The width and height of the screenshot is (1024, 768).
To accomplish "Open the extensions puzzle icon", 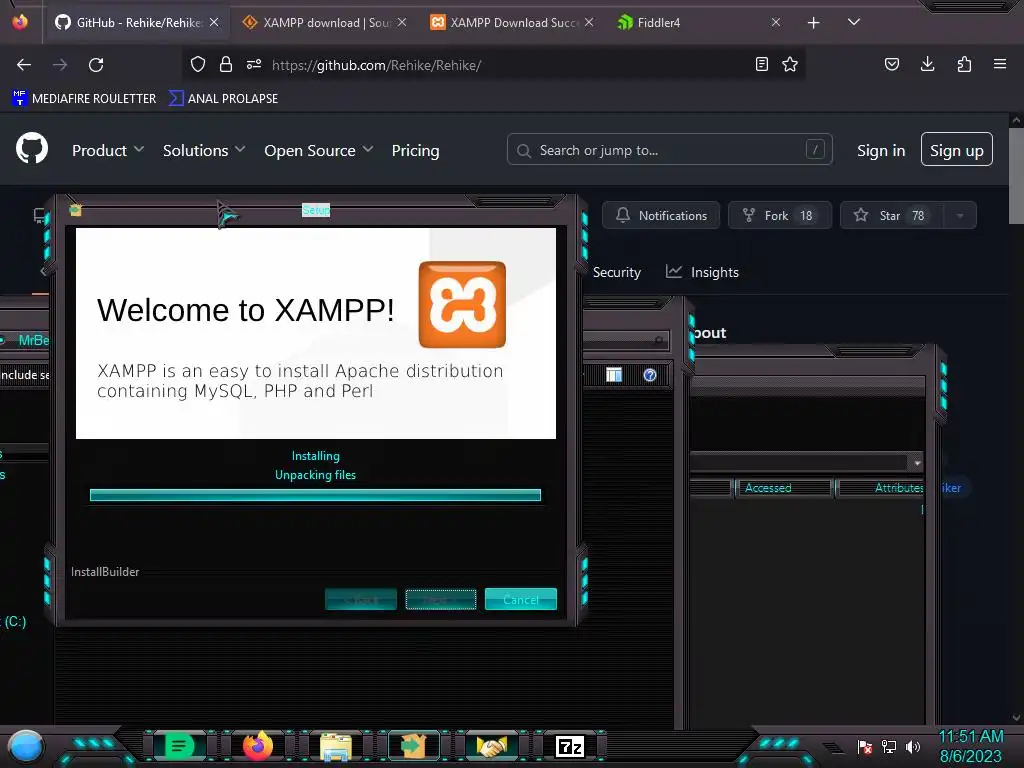I will (964, 64).
